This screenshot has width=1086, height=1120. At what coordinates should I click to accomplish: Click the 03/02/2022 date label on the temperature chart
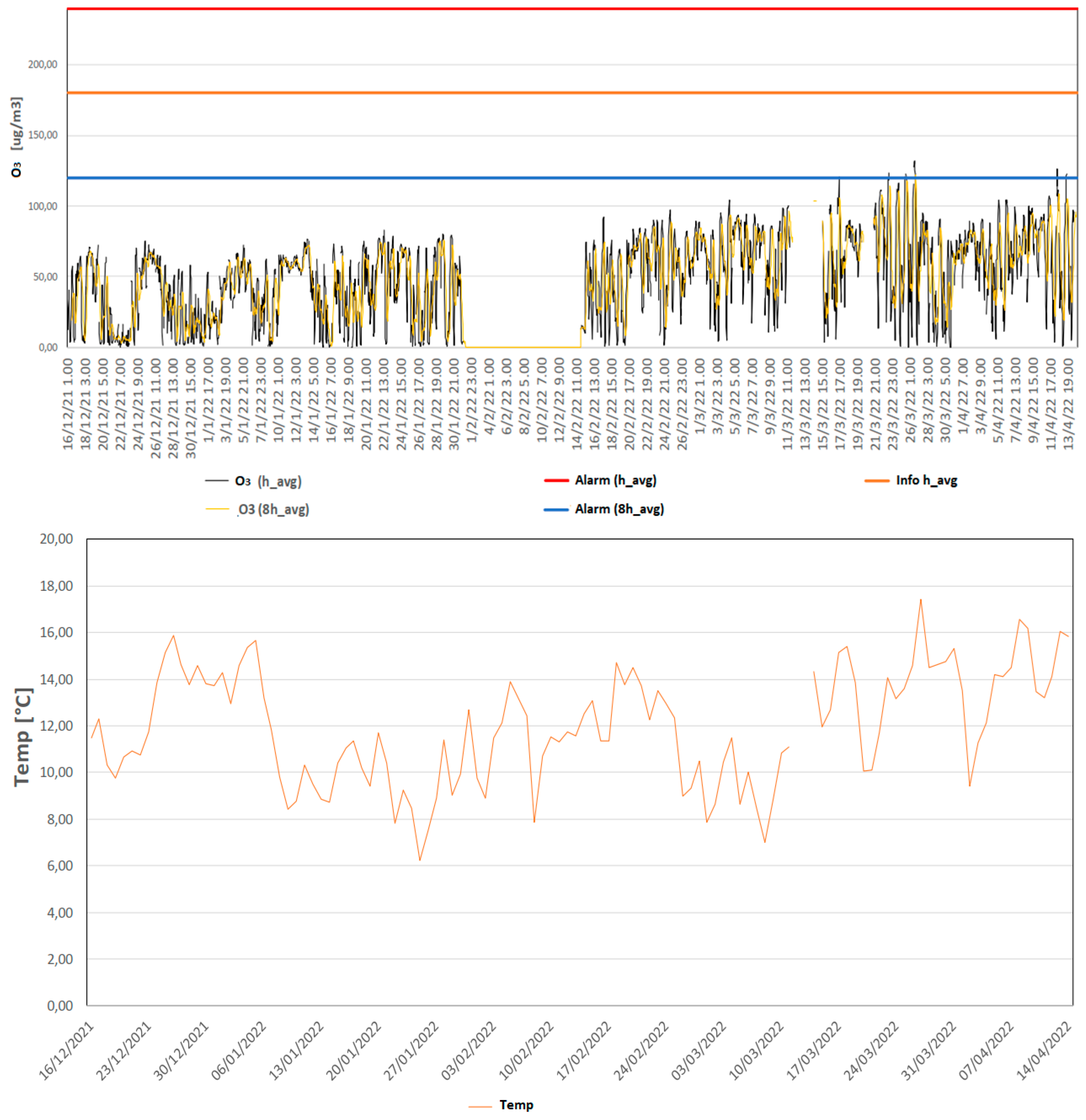(469, 1050)
